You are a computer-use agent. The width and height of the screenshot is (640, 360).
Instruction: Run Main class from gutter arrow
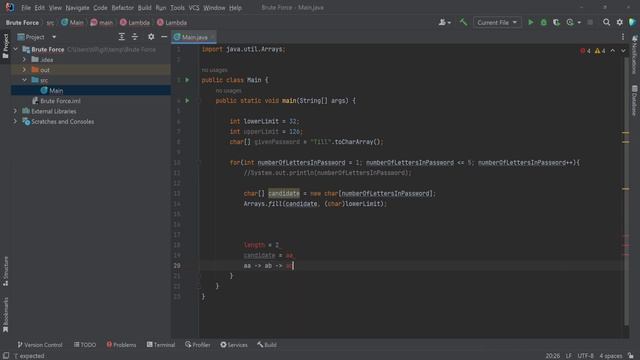(187, 80)
